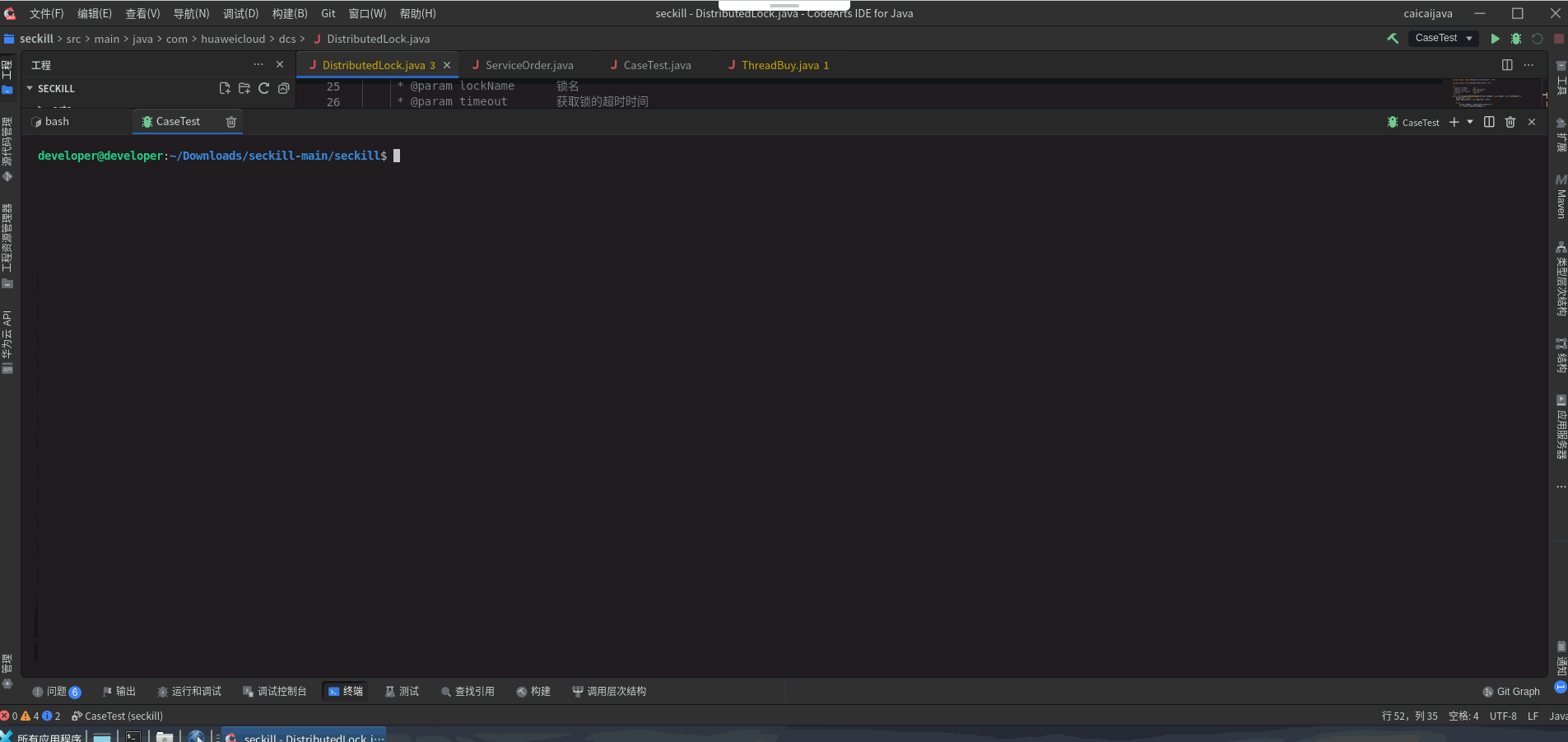Close the 工程 project panel
This screenshot has height=742, width=1568.
tap(280, 64)
